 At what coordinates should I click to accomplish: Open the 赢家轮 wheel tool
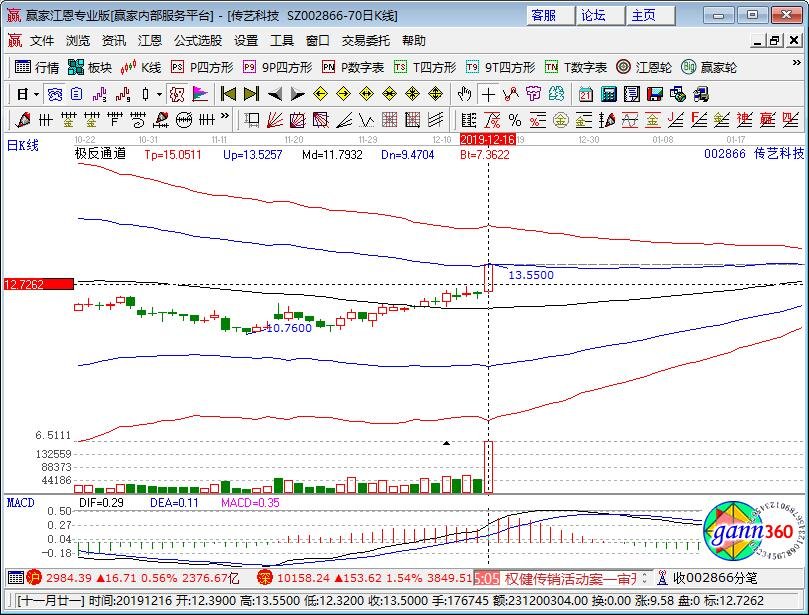coord(709,67)
